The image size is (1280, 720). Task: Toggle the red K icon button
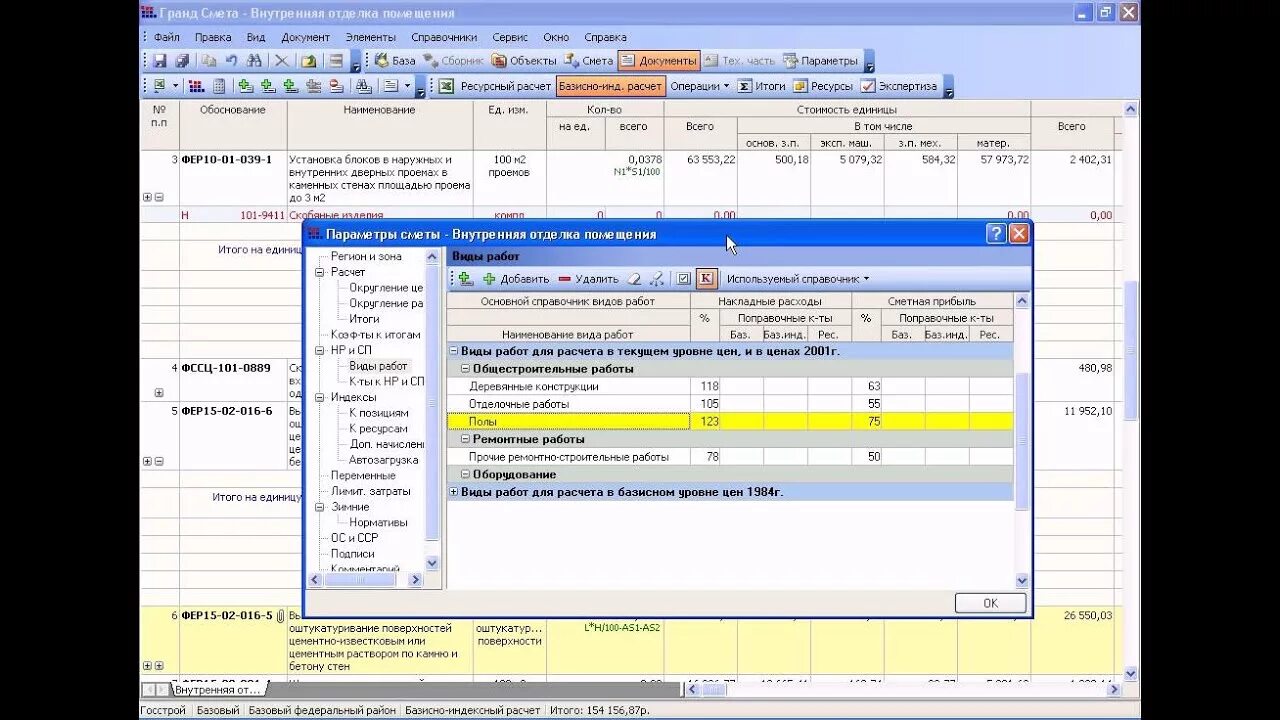coord(706,279)
